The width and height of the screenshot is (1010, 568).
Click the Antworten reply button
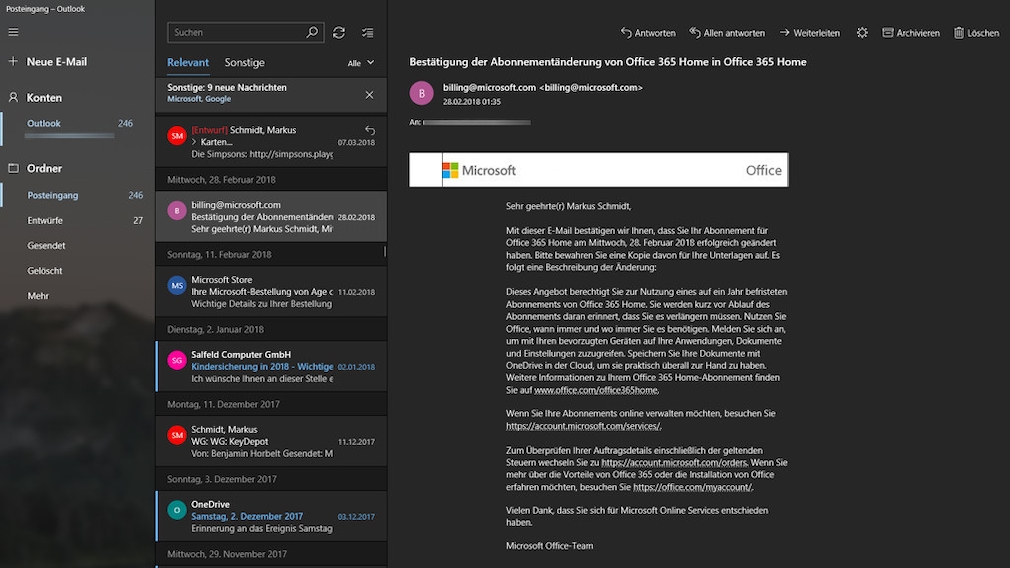tap(648, 33)
